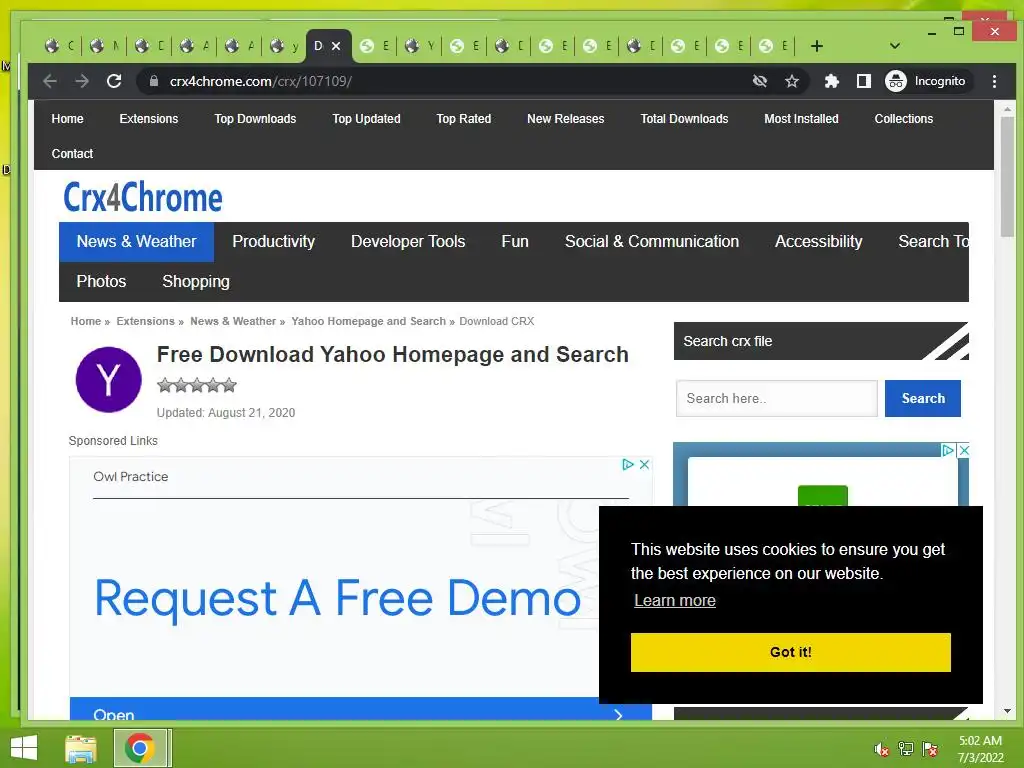
Task: Dismiss cookie notice with Got it!
Action: (x=790, y=652)
